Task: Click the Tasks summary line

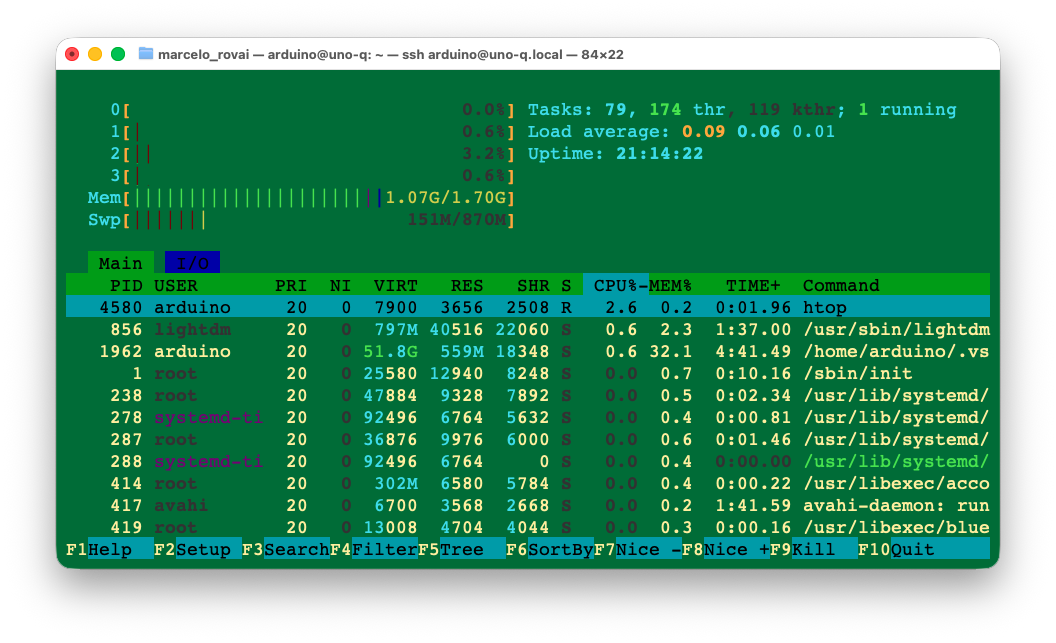Action: pos(741,109)
